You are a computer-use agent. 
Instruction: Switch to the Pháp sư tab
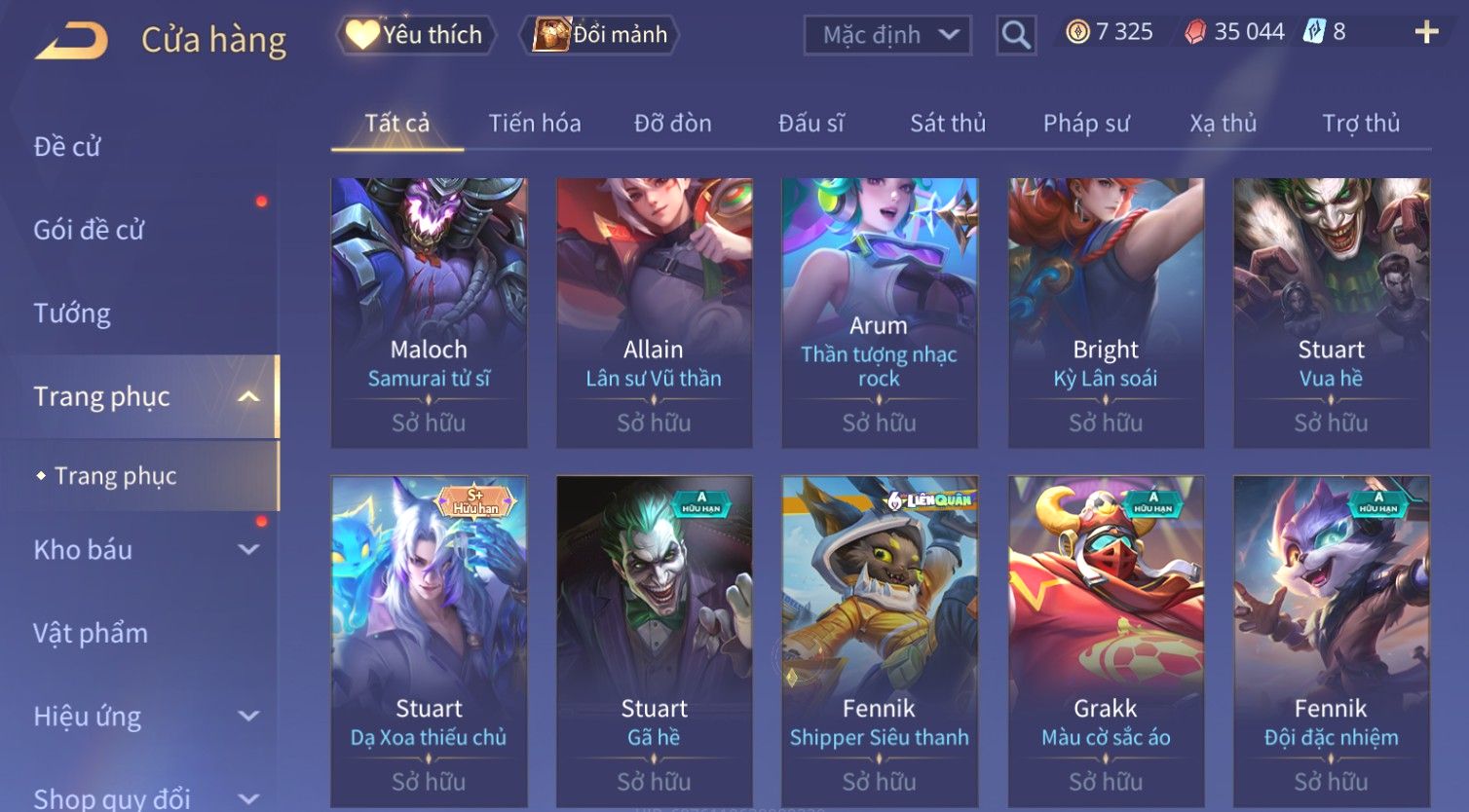[x=1086, y=123]
